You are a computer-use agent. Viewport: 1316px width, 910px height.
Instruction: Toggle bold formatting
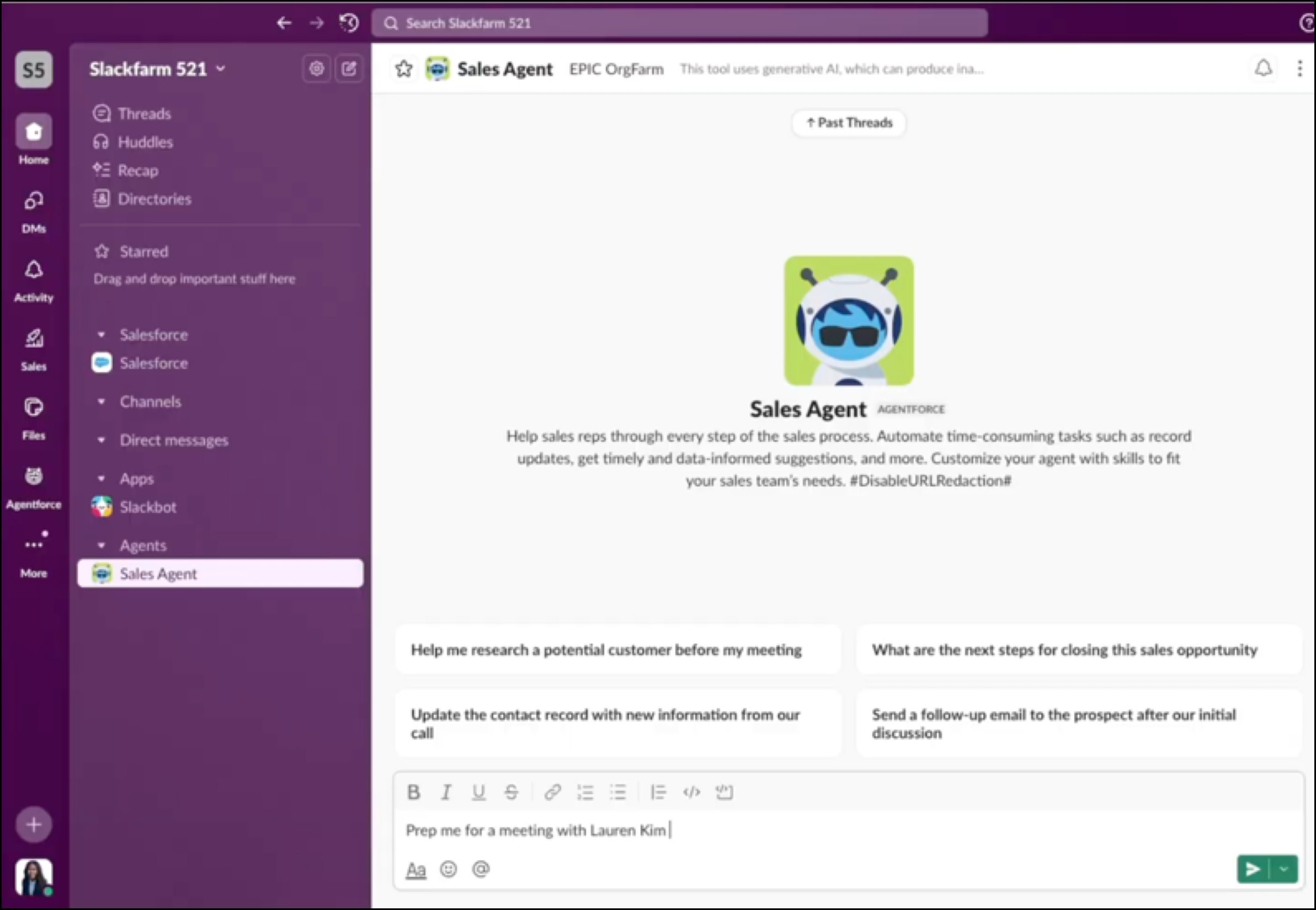[x=414, y=792]
